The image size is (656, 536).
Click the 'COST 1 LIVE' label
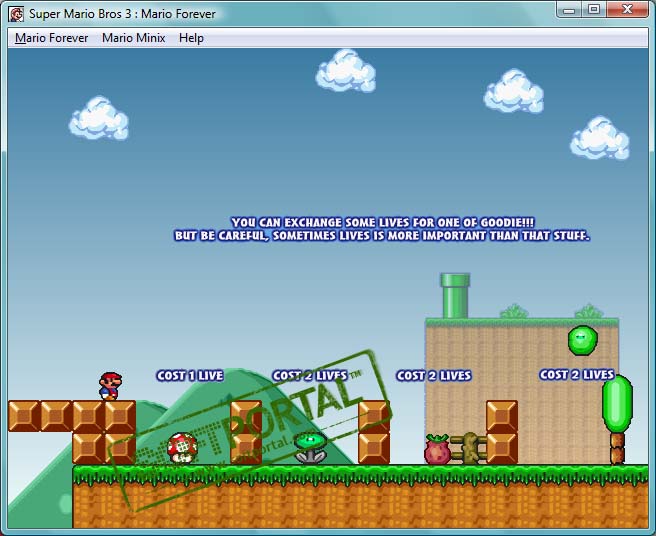point(190,375)
